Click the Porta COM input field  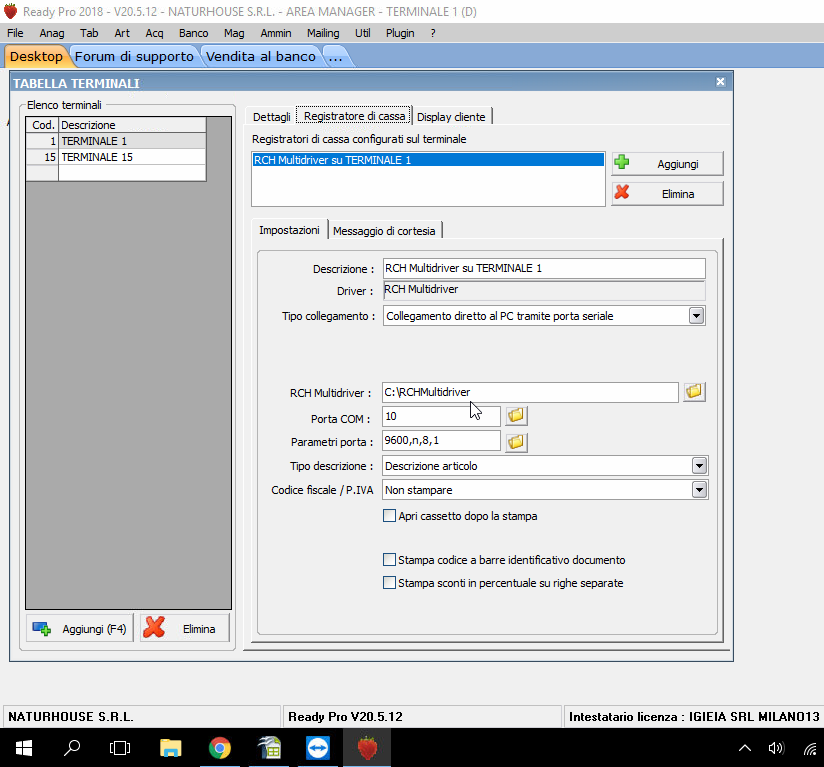tap(441, 417)
